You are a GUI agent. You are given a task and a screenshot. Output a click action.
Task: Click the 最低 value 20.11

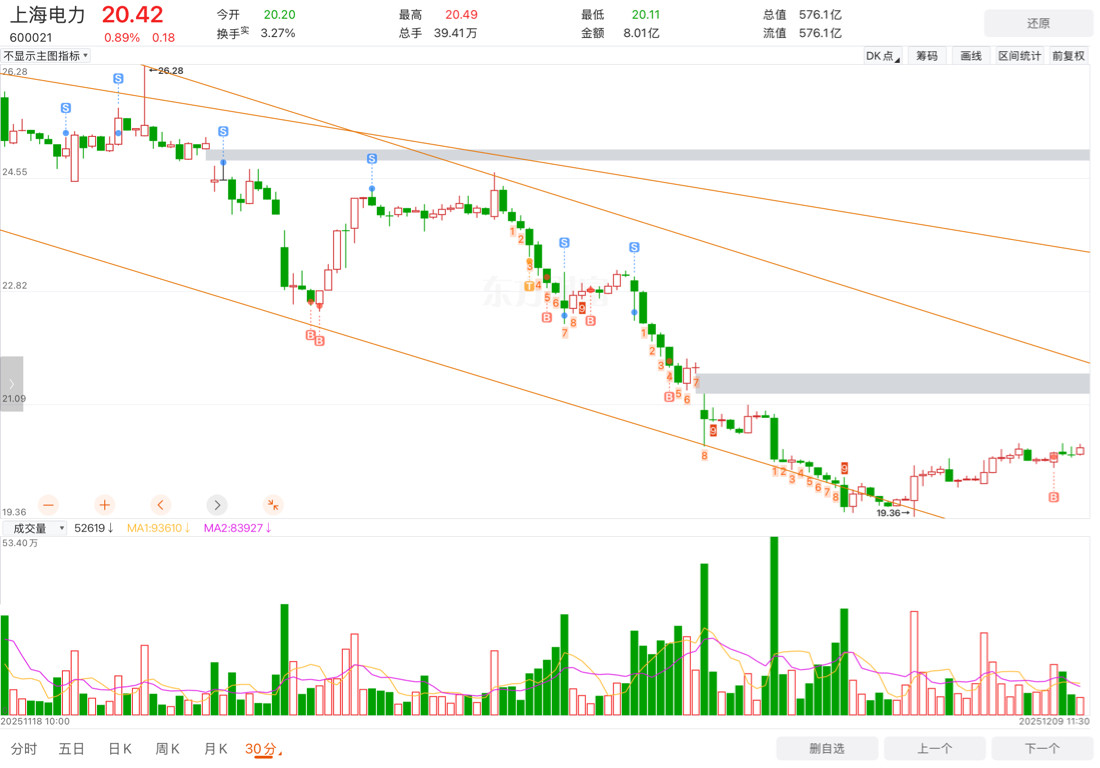pyautogui.click(x=645, y=14)
